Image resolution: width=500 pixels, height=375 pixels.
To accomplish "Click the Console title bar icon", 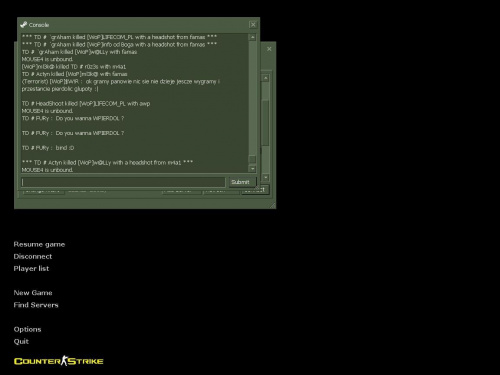I will [x=23, y=25].
